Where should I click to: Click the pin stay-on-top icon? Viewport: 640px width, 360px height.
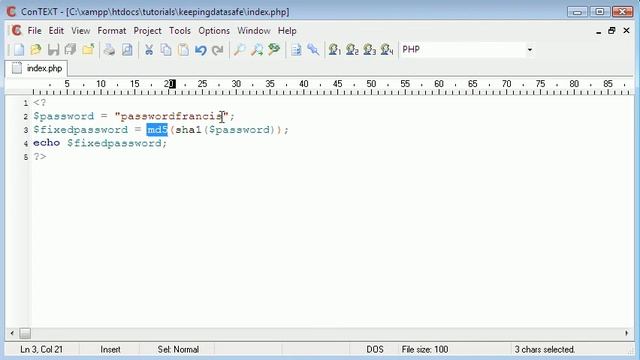pyautogui.click(x=313, y=50)
